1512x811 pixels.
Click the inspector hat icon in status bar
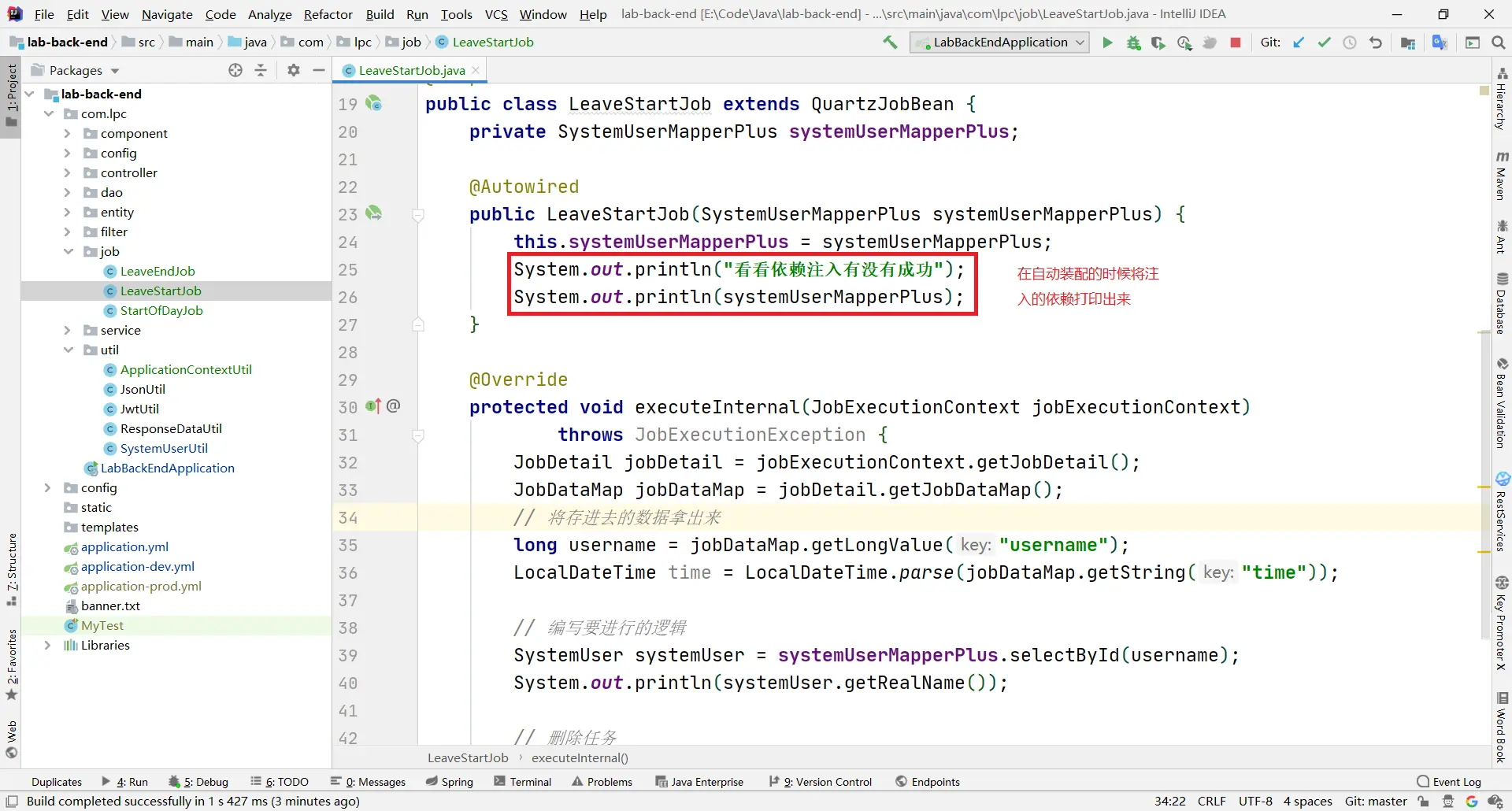(1447, 802)
